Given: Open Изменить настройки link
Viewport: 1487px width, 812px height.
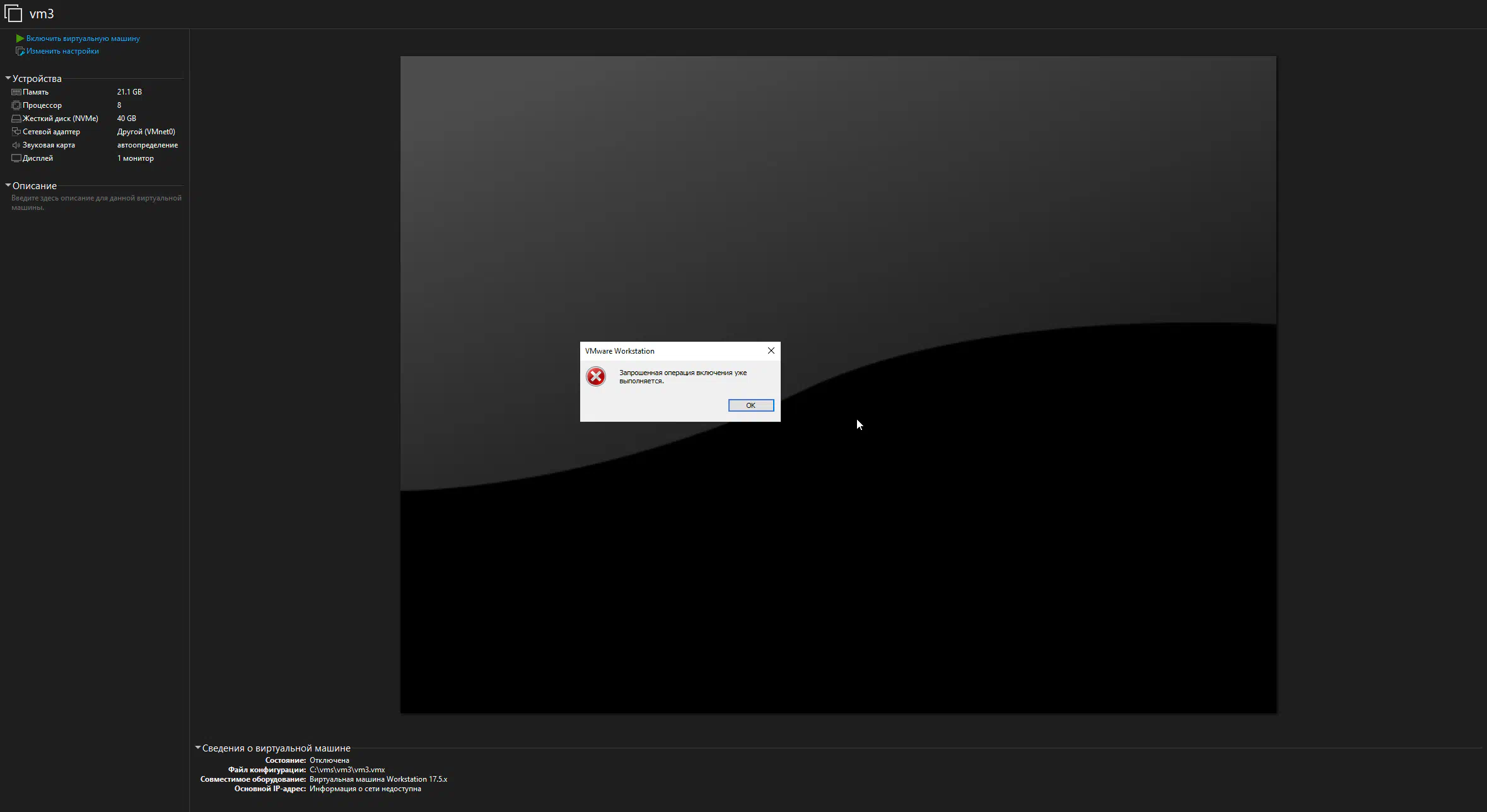Looking at the screenshot, I should point(62,51).
